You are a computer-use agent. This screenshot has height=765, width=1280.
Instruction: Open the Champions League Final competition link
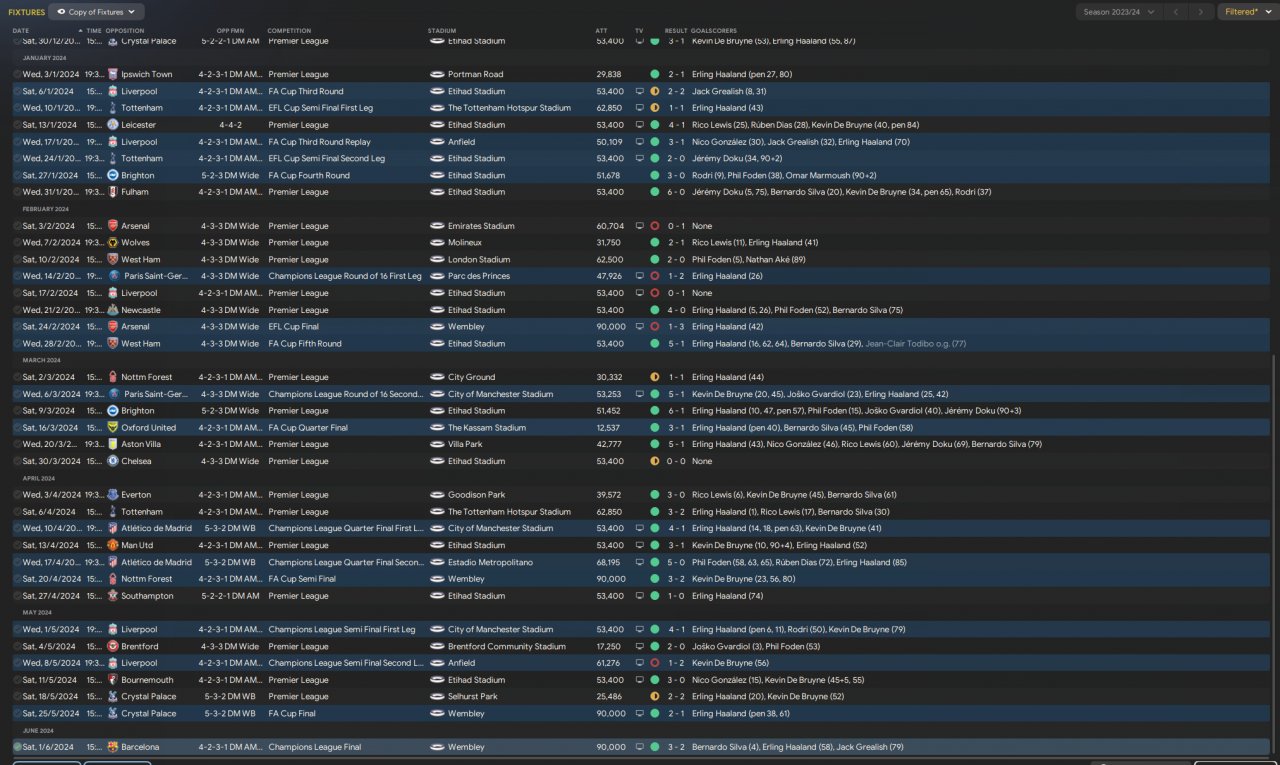[x=317, y=747]
